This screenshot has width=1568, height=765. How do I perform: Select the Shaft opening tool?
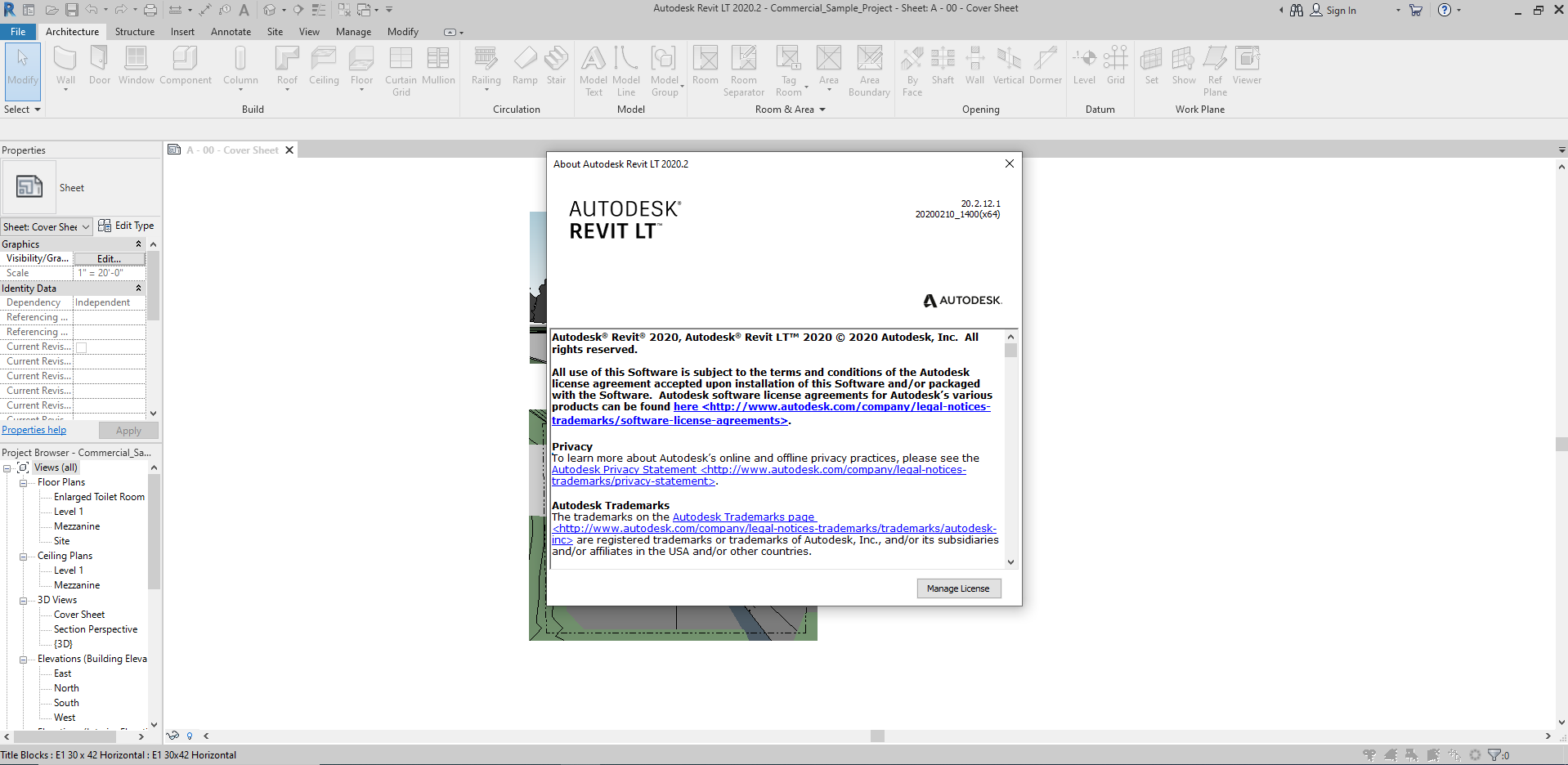pos(943,65)
